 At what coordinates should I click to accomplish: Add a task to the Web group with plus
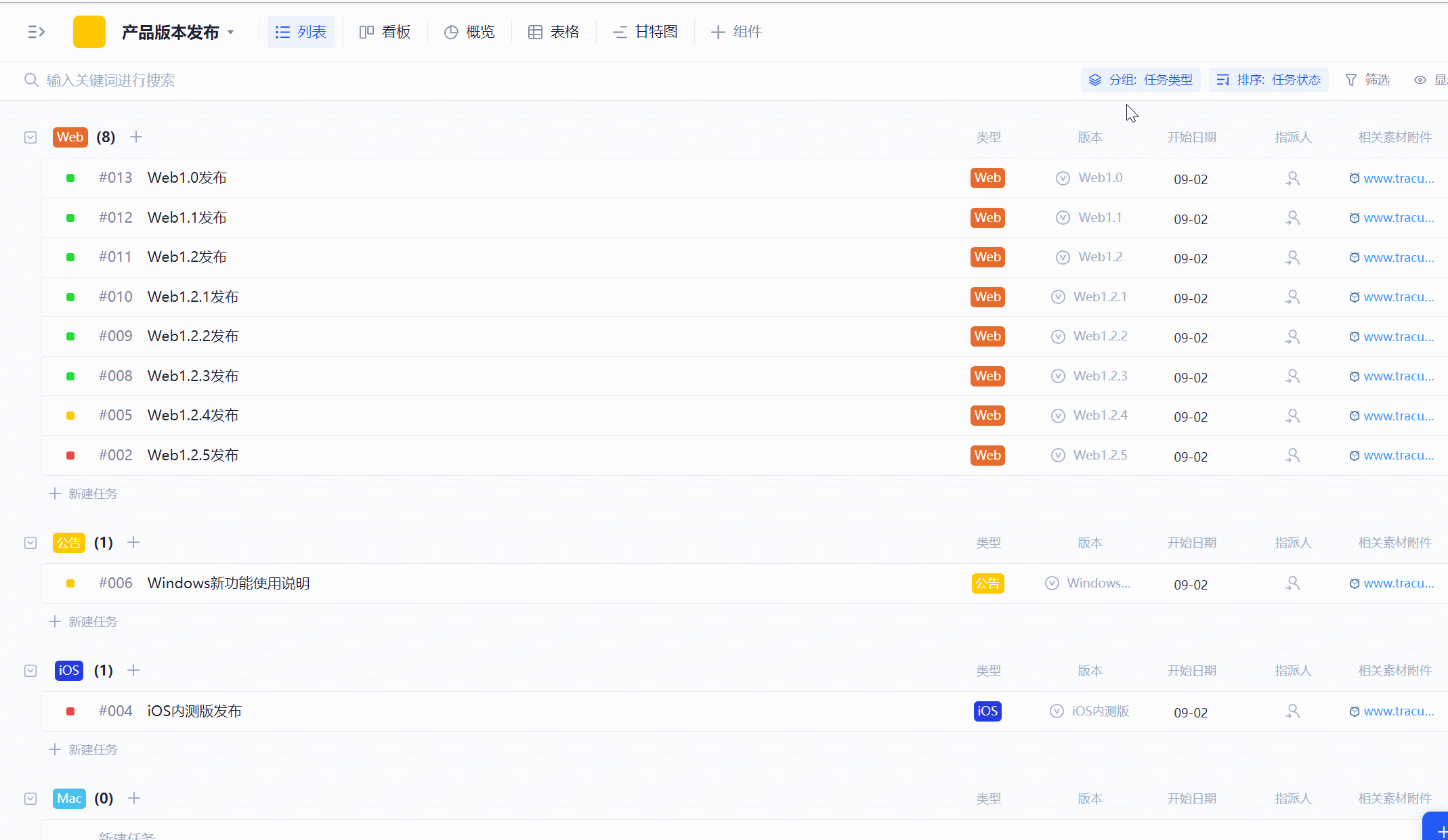[136, 137]
